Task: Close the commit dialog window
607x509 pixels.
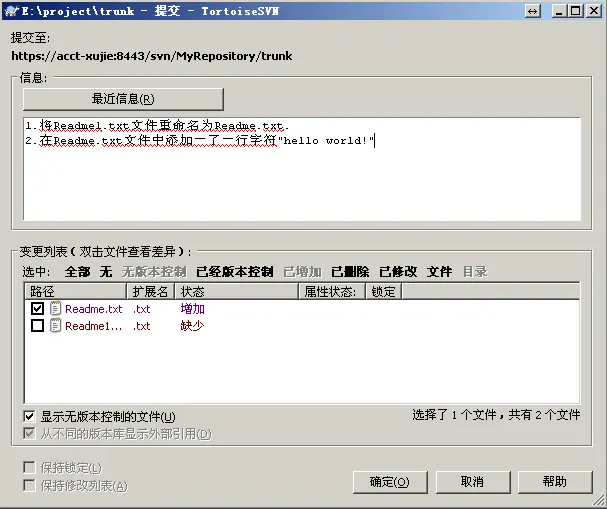Action: point(593,11)
